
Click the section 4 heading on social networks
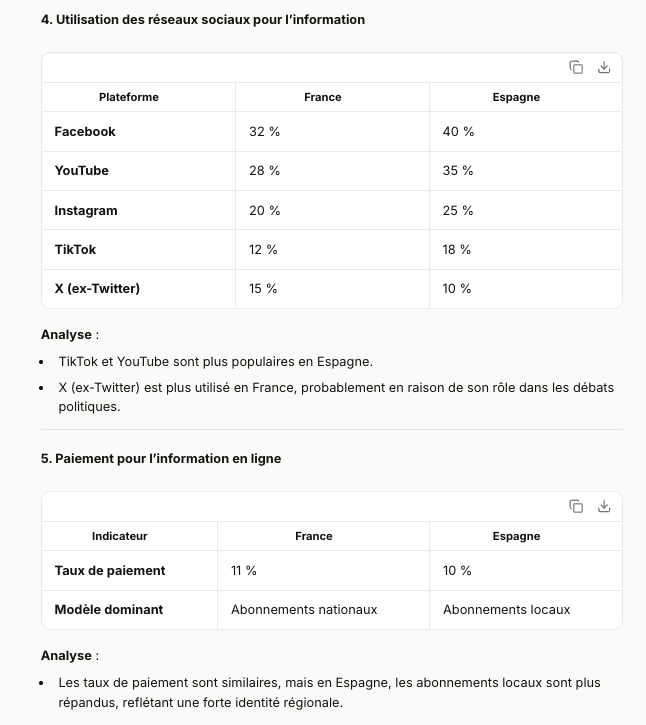203,19
